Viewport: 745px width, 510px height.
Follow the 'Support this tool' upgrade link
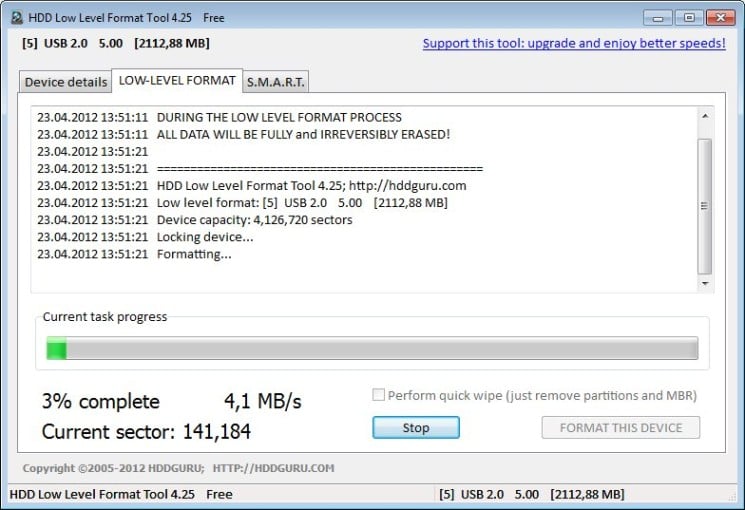click(x=574, y=43)
